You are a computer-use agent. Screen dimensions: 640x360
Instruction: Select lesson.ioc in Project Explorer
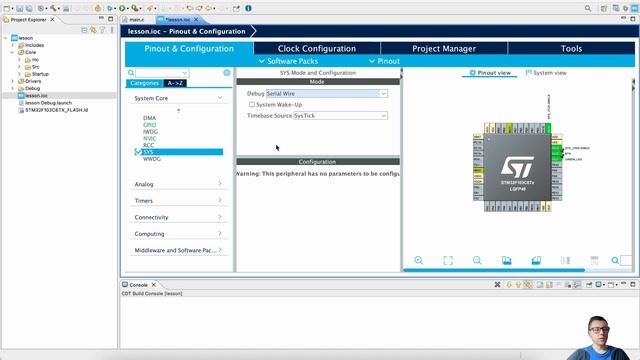coord(36,96)
